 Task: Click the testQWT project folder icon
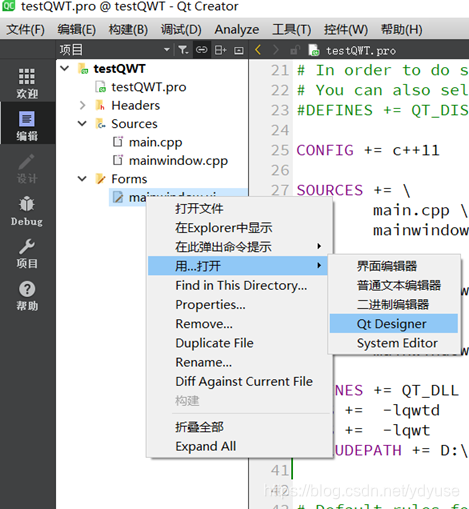83,69
